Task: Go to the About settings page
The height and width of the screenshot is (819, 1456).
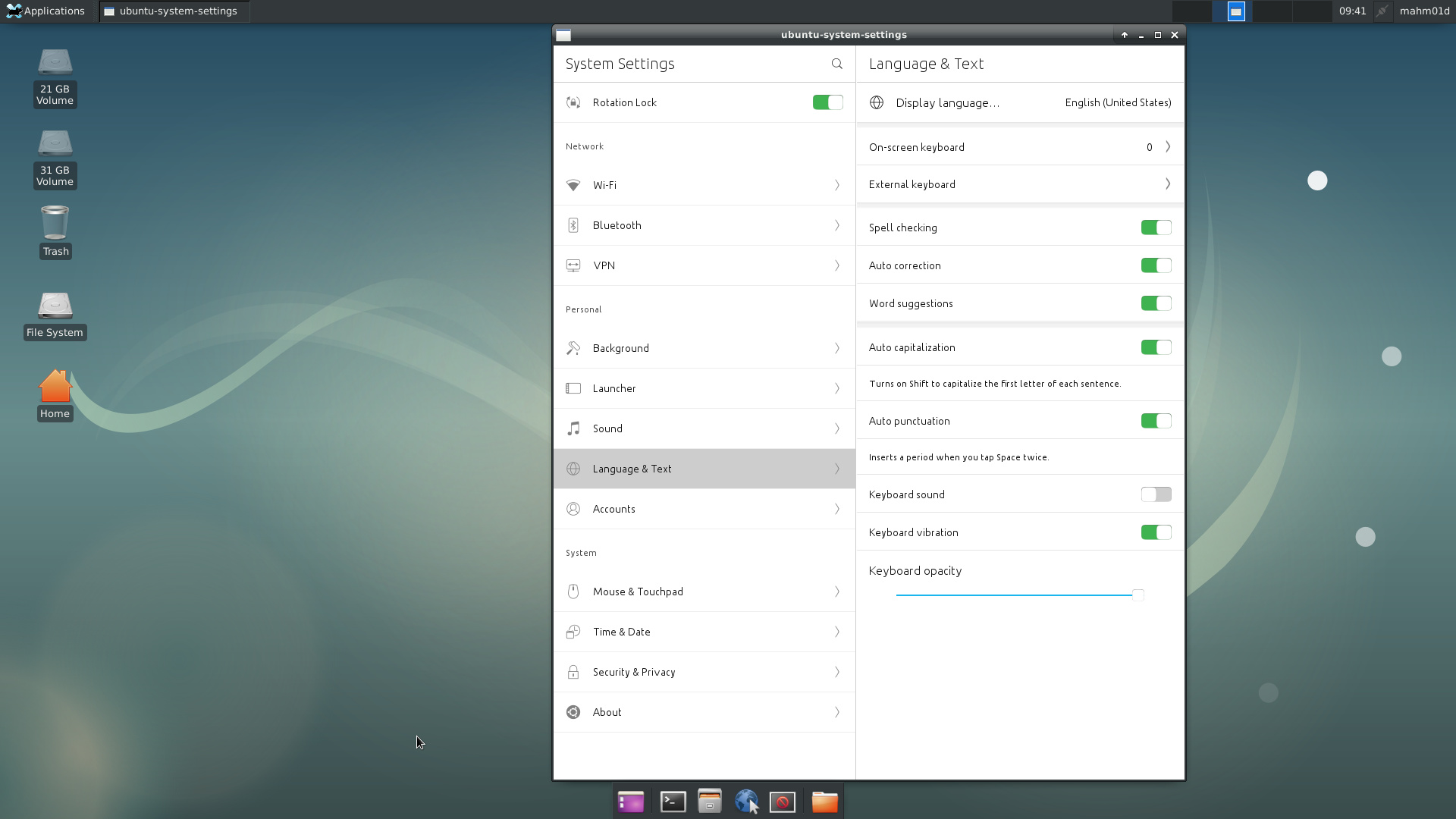Action: pos(704,712)
